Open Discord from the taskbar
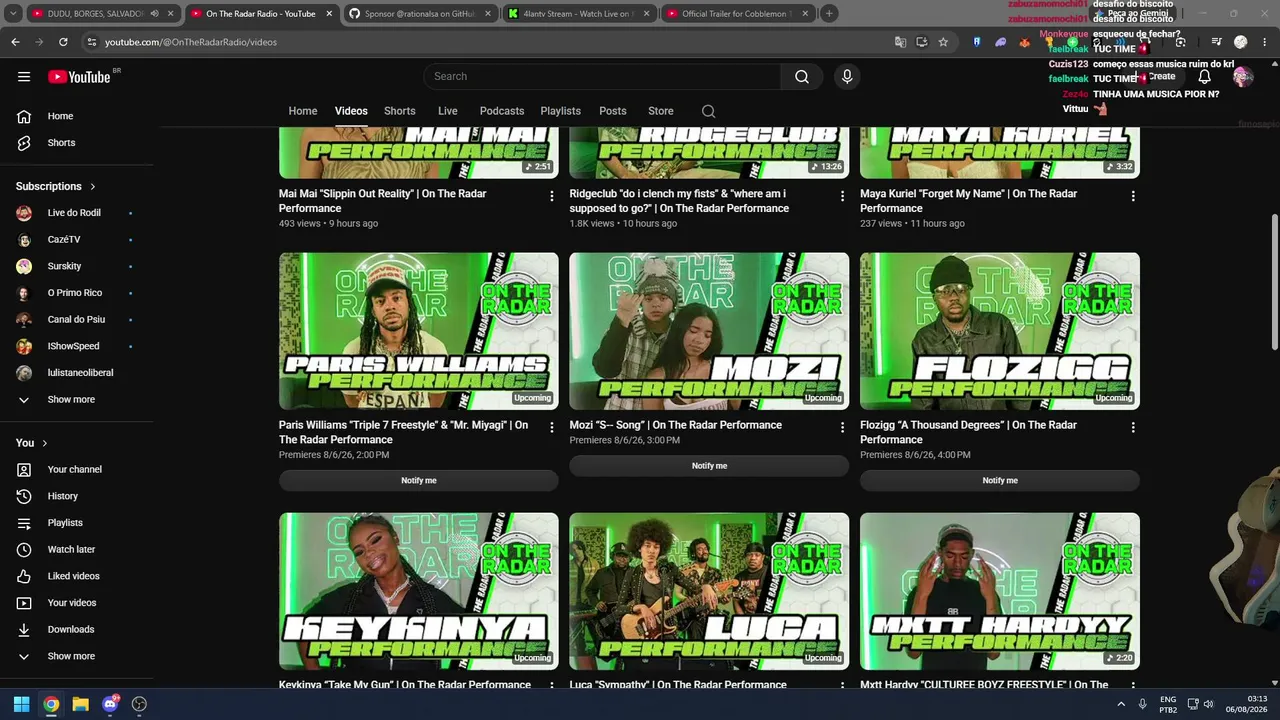The width and height of the screenshot is (1280, 720). [110, 704]
